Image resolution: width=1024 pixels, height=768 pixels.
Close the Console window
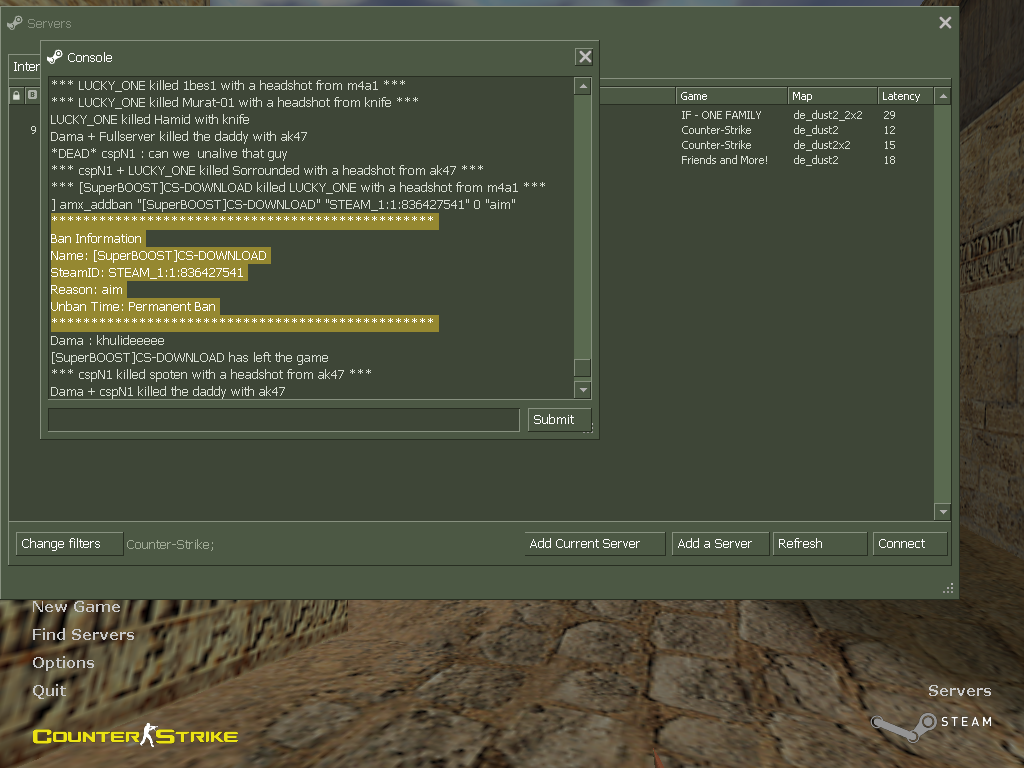[584, 57]
